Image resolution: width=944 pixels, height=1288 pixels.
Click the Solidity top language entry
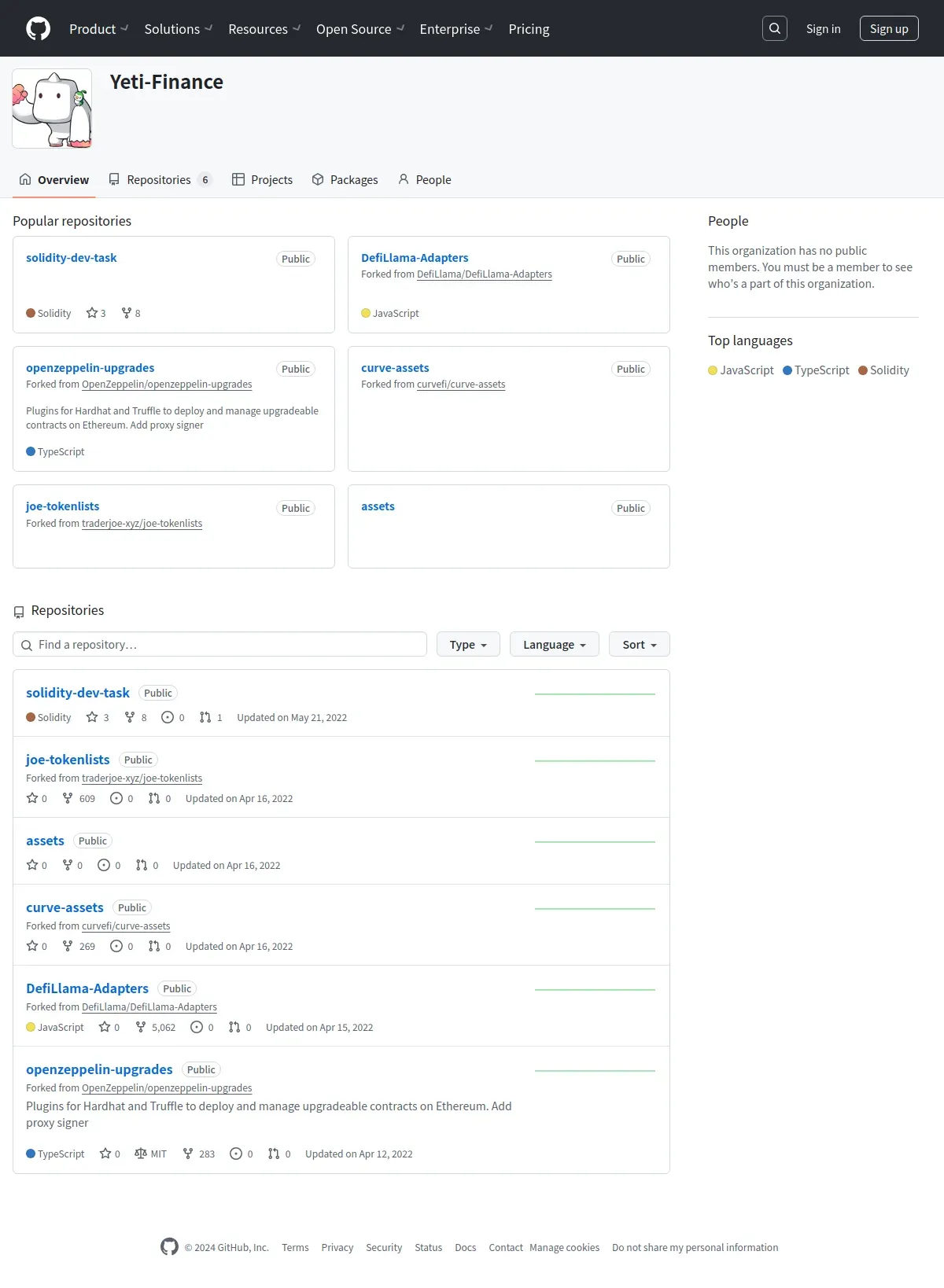pos(883,370)
